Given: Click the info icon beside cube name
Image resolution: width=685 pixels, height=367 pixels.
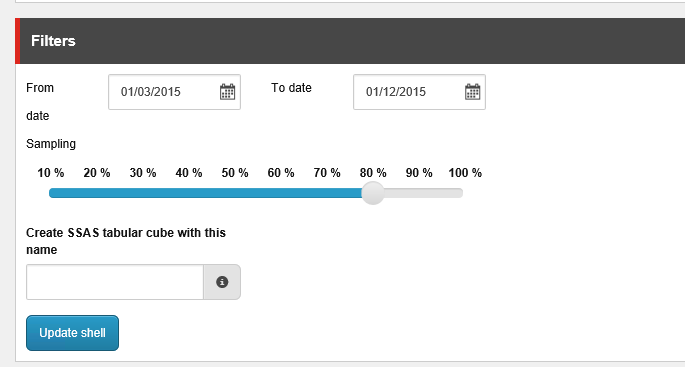Looking at the screenshot, I should tap(222, 282).
